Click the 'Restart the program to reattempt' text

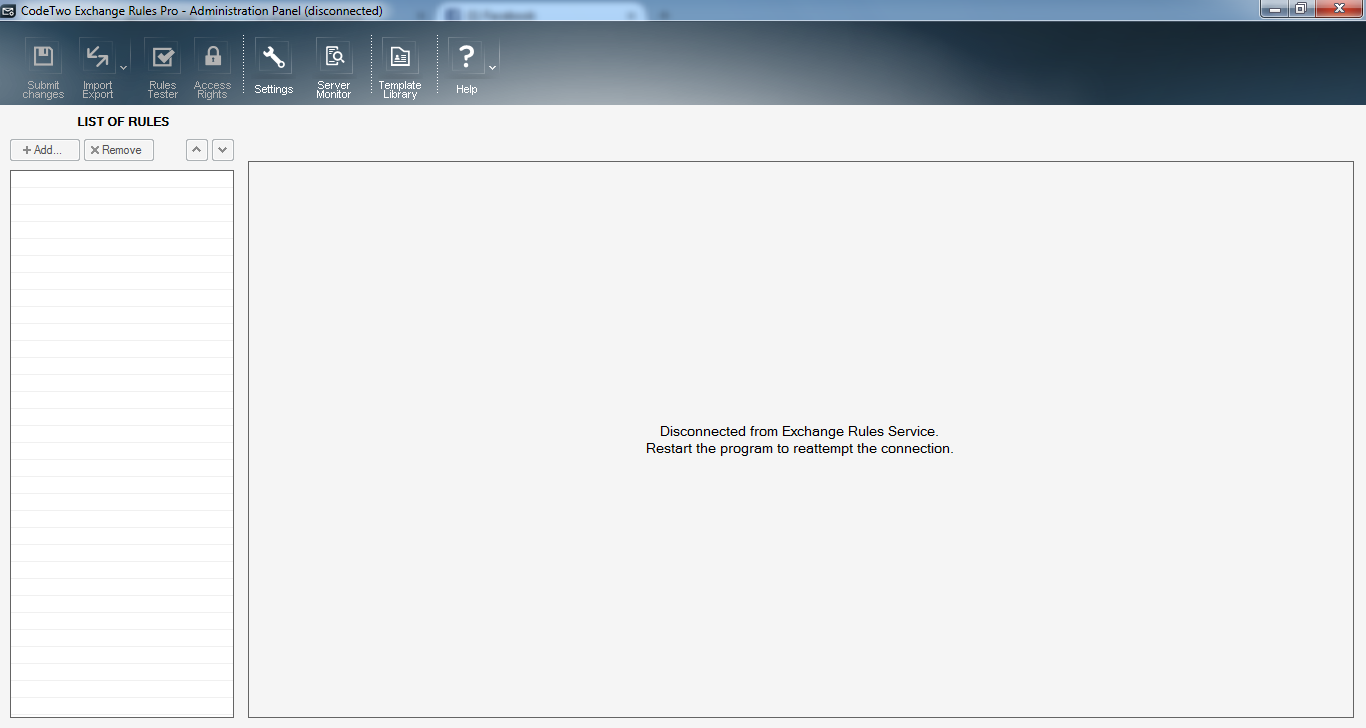pyautogui.click(x=799, y=449)
